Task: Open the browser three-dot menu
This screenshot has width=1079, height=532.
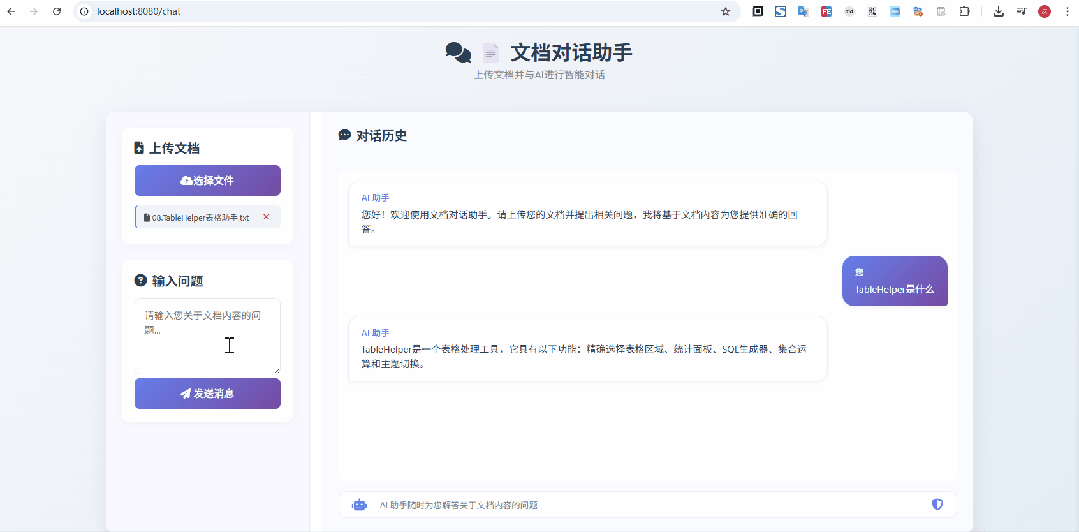Action: point(1067,12)
